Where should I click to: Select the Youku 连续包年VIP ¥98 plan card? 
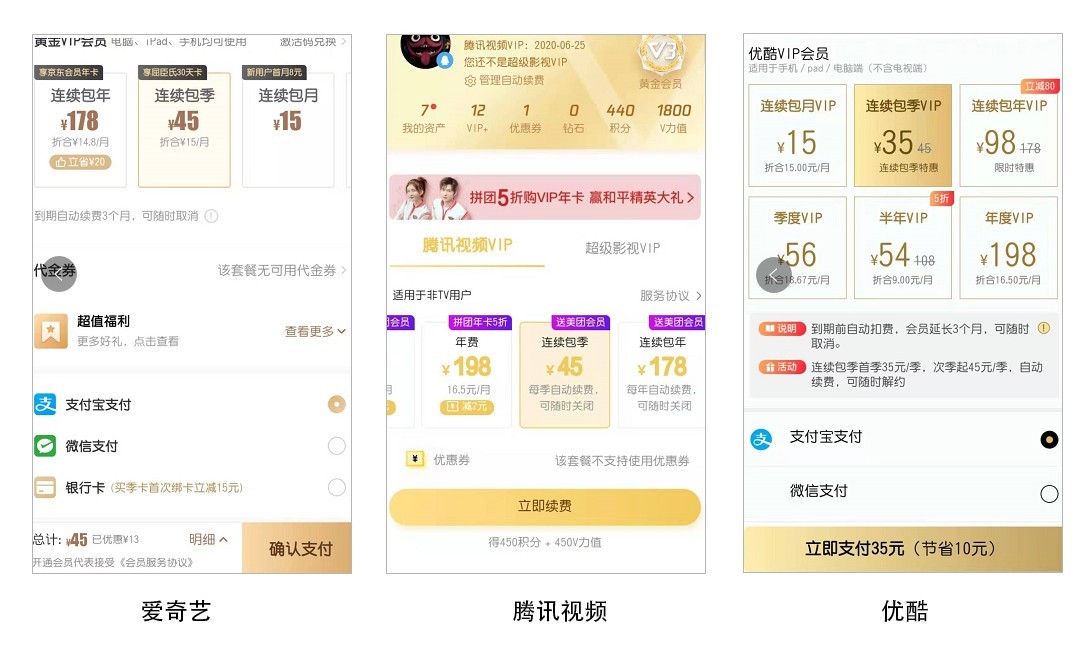[x=1008, y=135]
